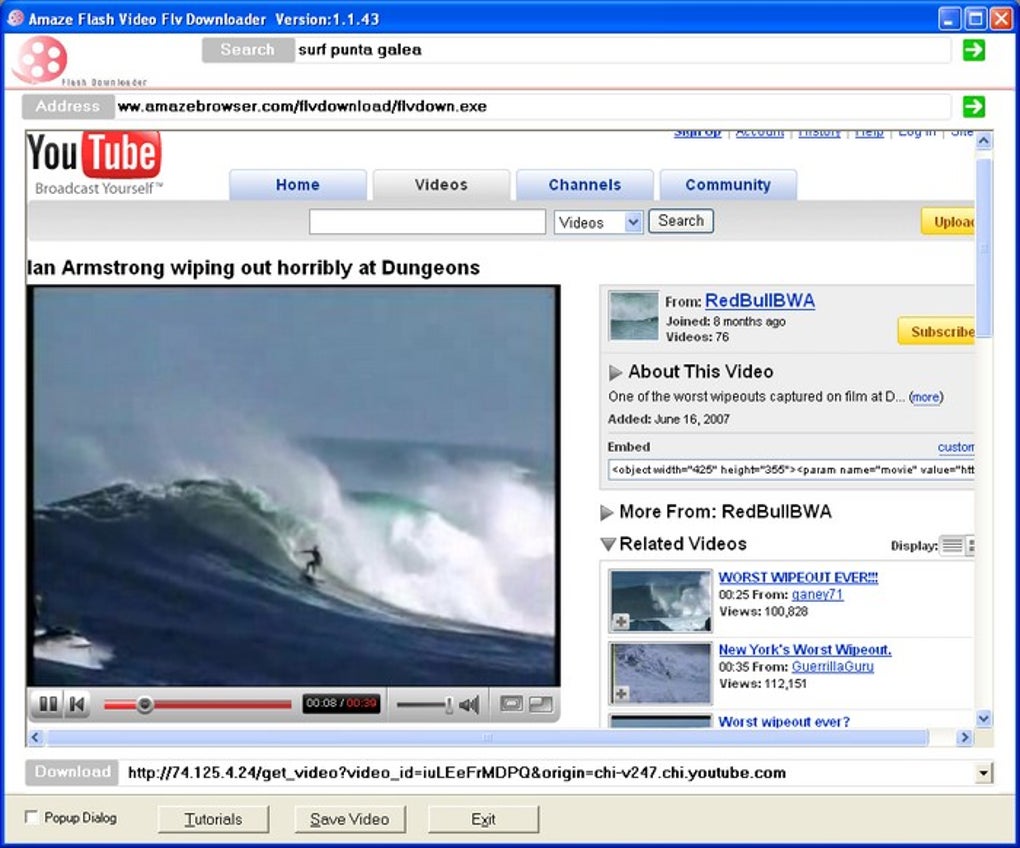Open the RedBullBWA channel link
The width and height of the screenshot is (1020, 848).
(760, 300)
